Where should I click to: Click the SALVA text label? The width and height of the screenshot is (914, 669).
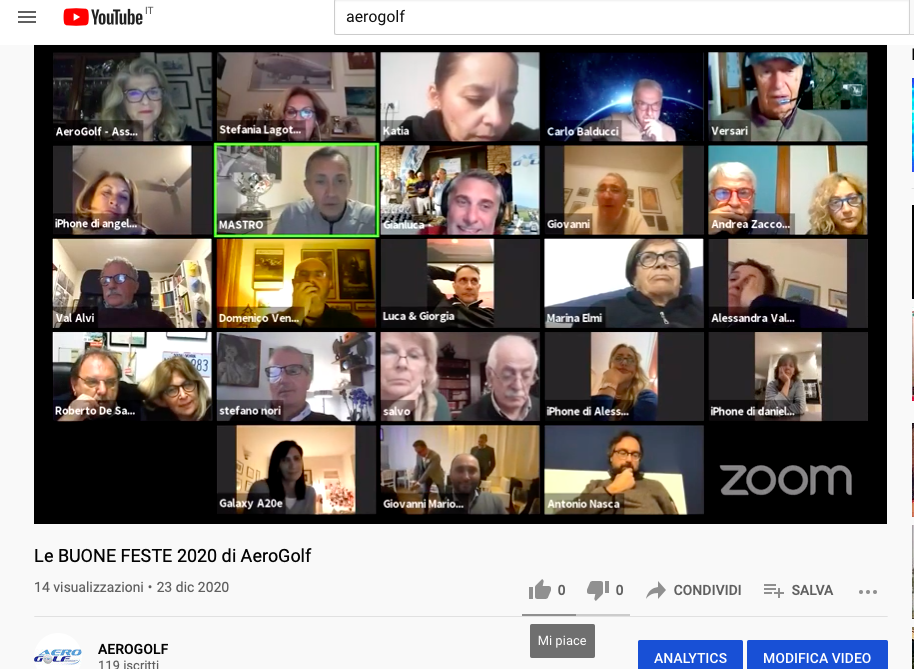pyautogui.click(x=812, y=590)
